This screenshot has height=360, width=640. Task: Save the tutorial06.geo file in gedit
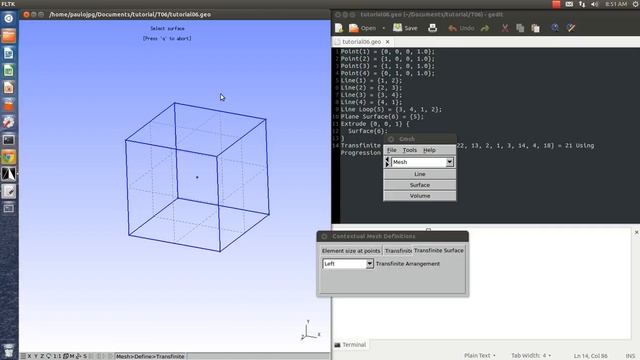405,28
